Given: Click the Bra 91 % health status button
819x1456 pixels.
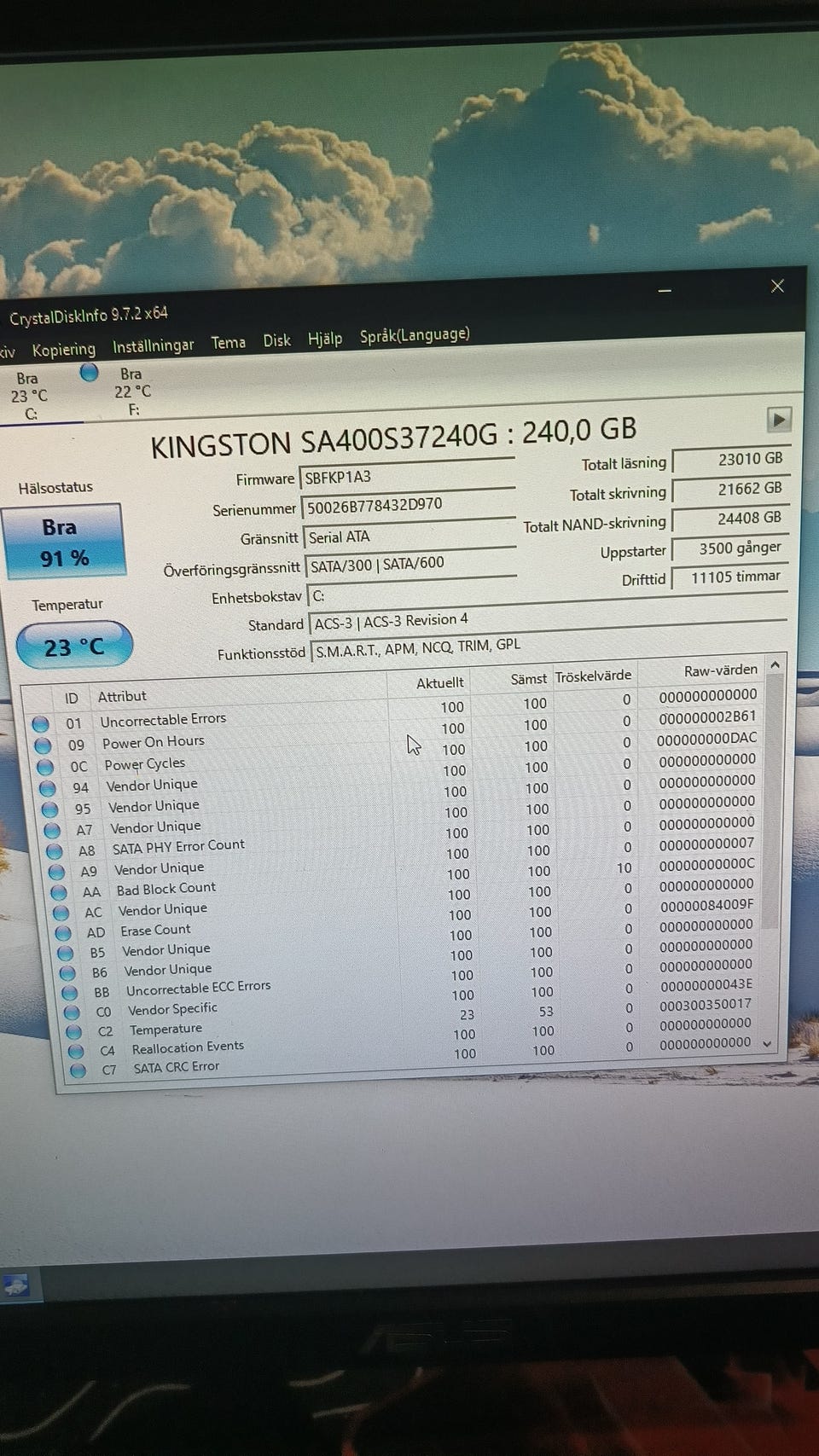Looking at the screenshot, I should coord(65,542).
